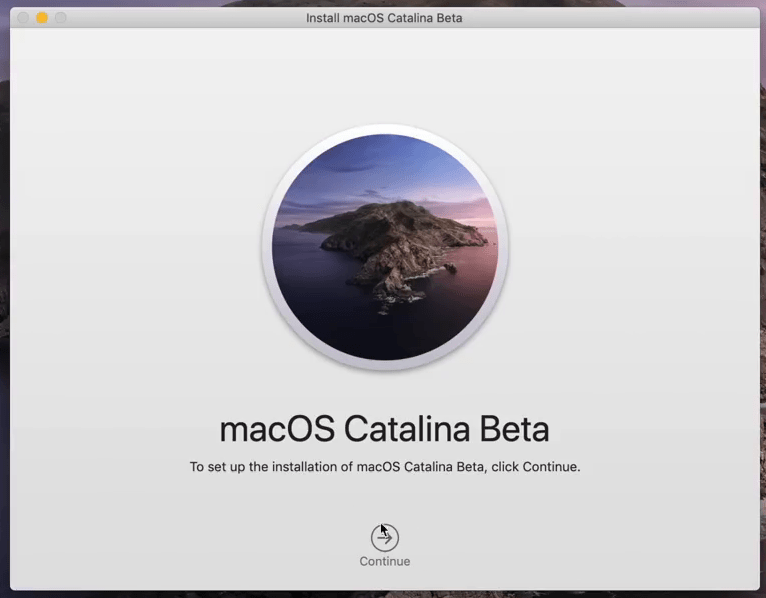This screenshot has width=766, height=598.
Task: Click the 'To set up the installation' instruction text
Action: (385, 467)
